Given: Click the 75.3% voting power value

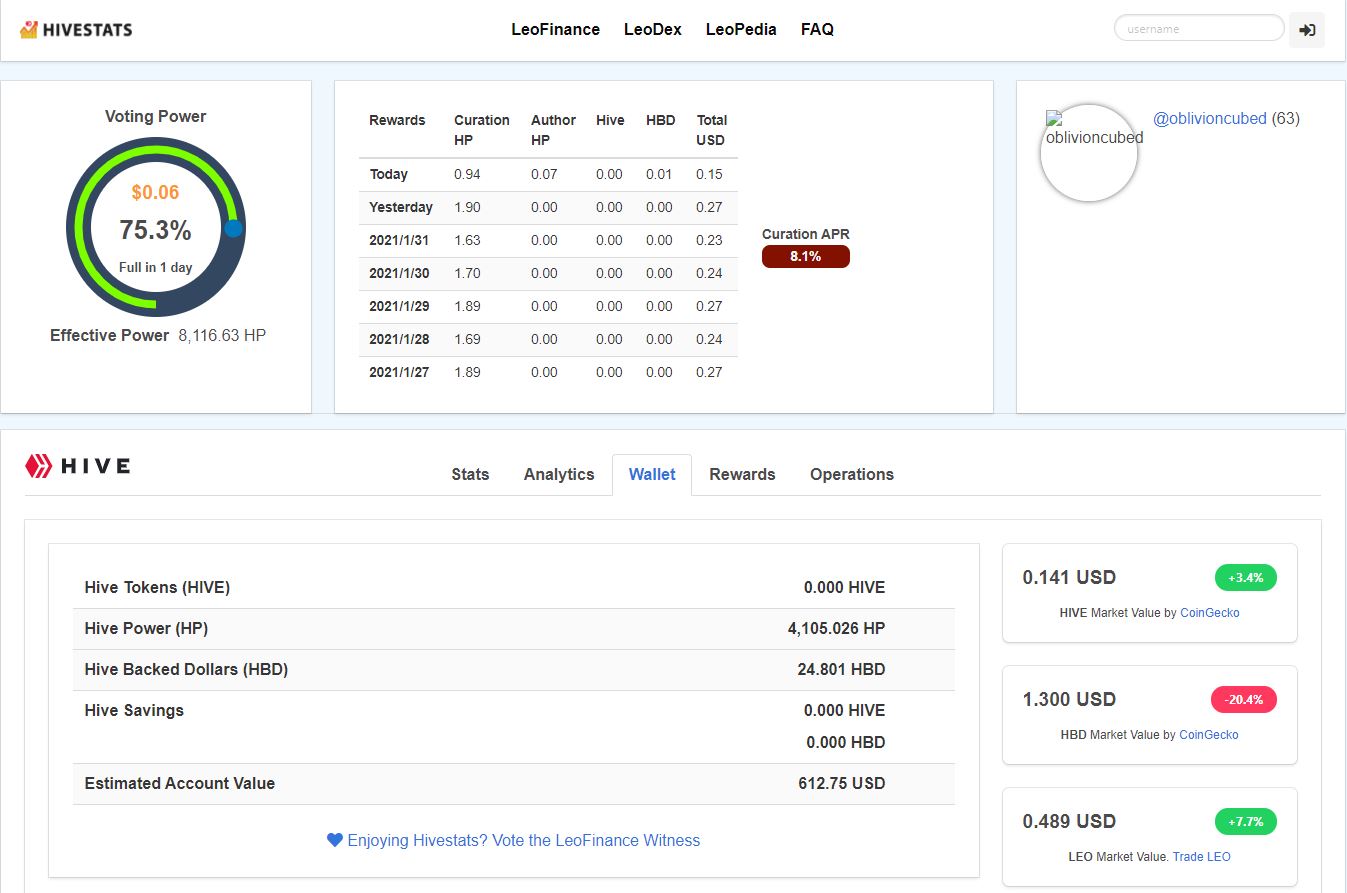Looking at the screenshot, I should pyautogui.click(x=155, y=230).
